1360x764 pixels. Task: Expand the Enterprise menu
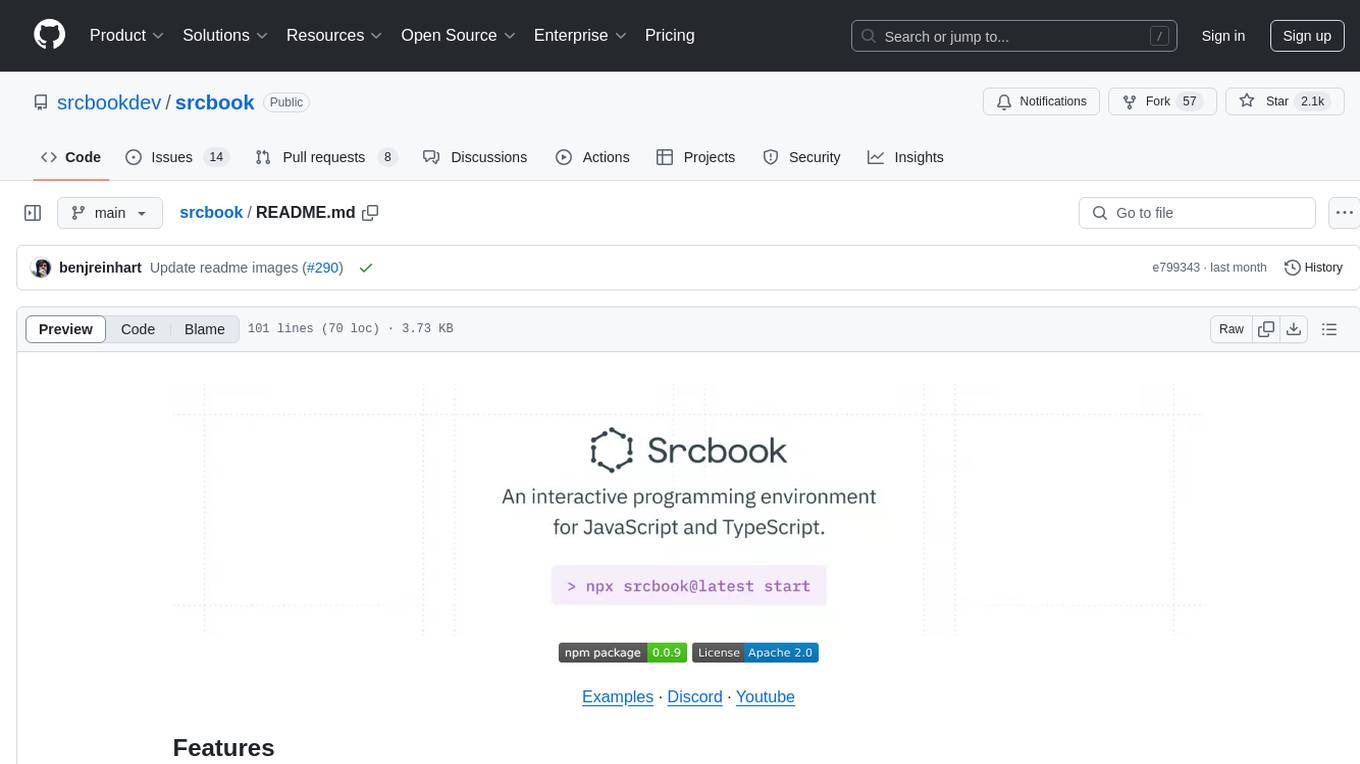coord(580,35)
